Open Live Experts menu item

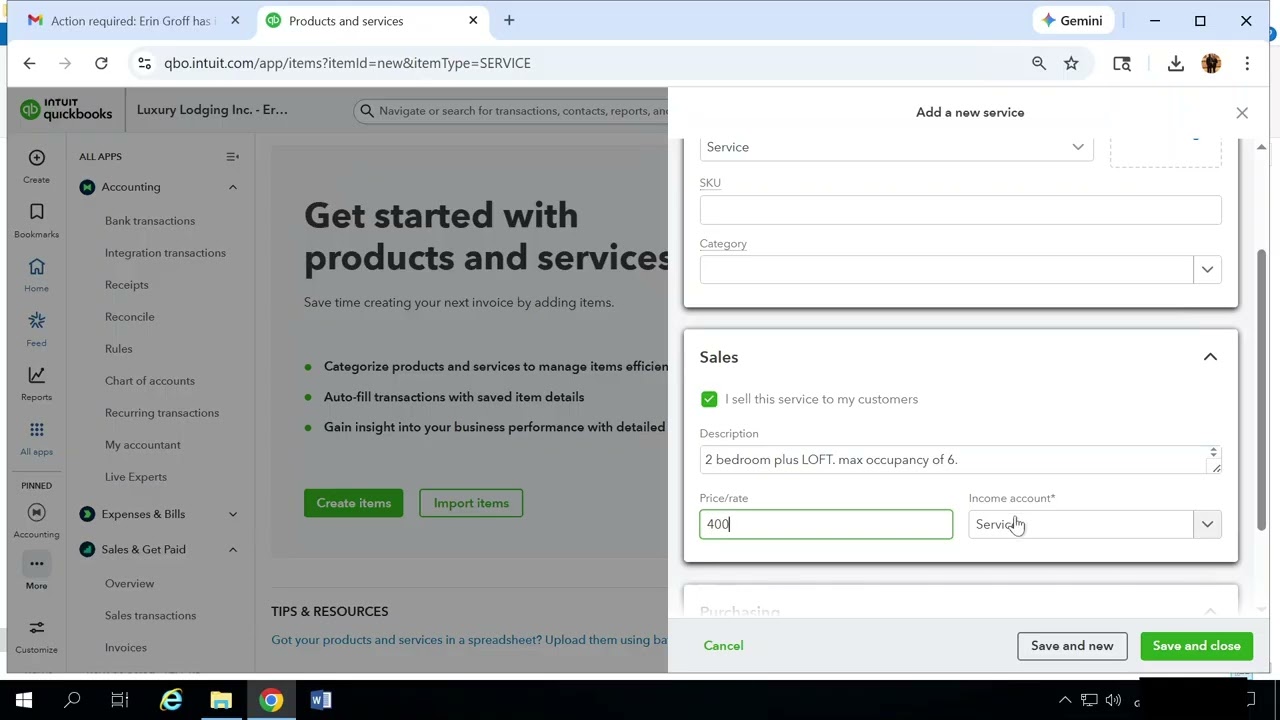[x=136, y=477]
